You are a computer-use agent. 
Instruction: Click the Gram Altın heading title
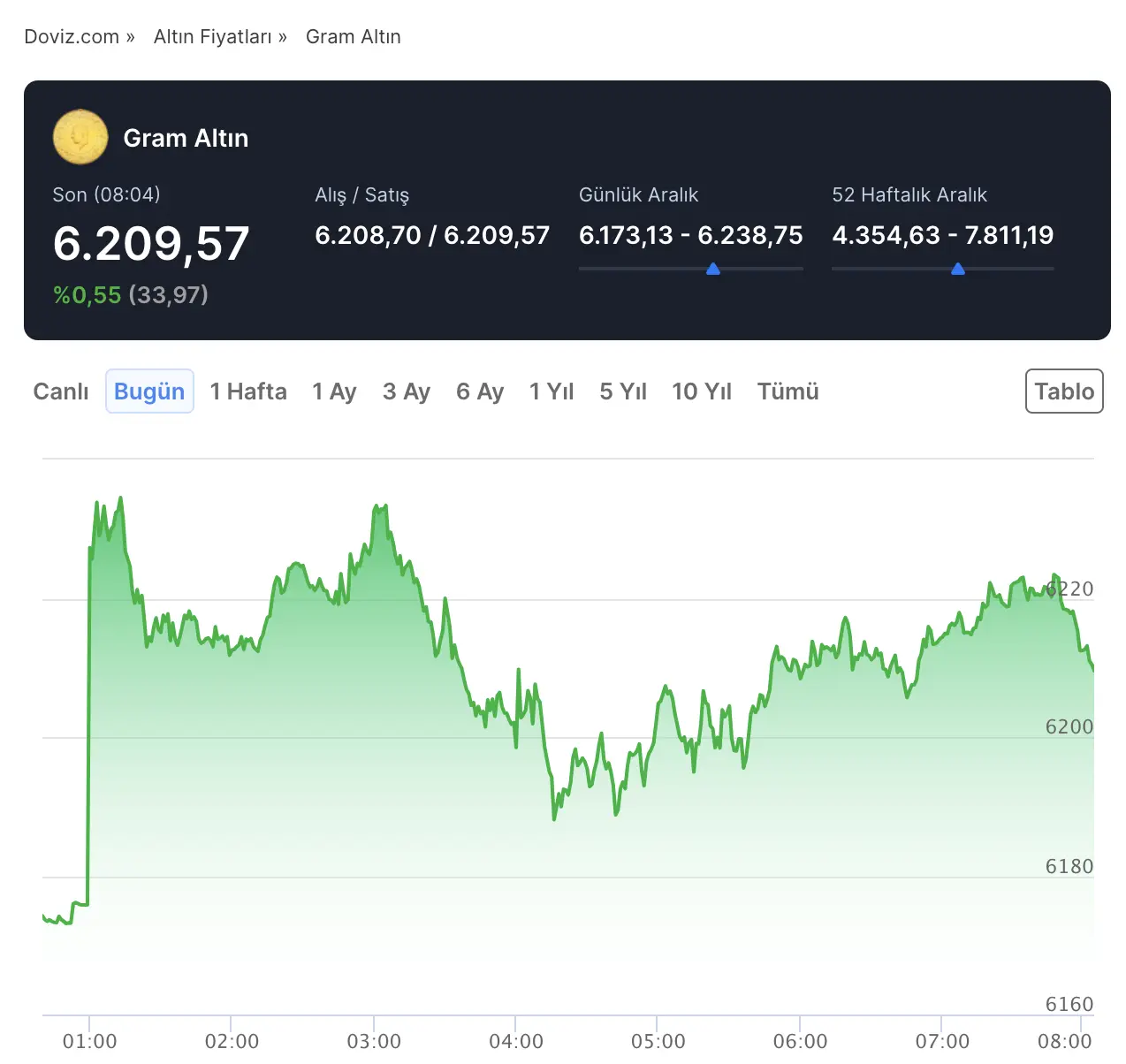[186, 138]
